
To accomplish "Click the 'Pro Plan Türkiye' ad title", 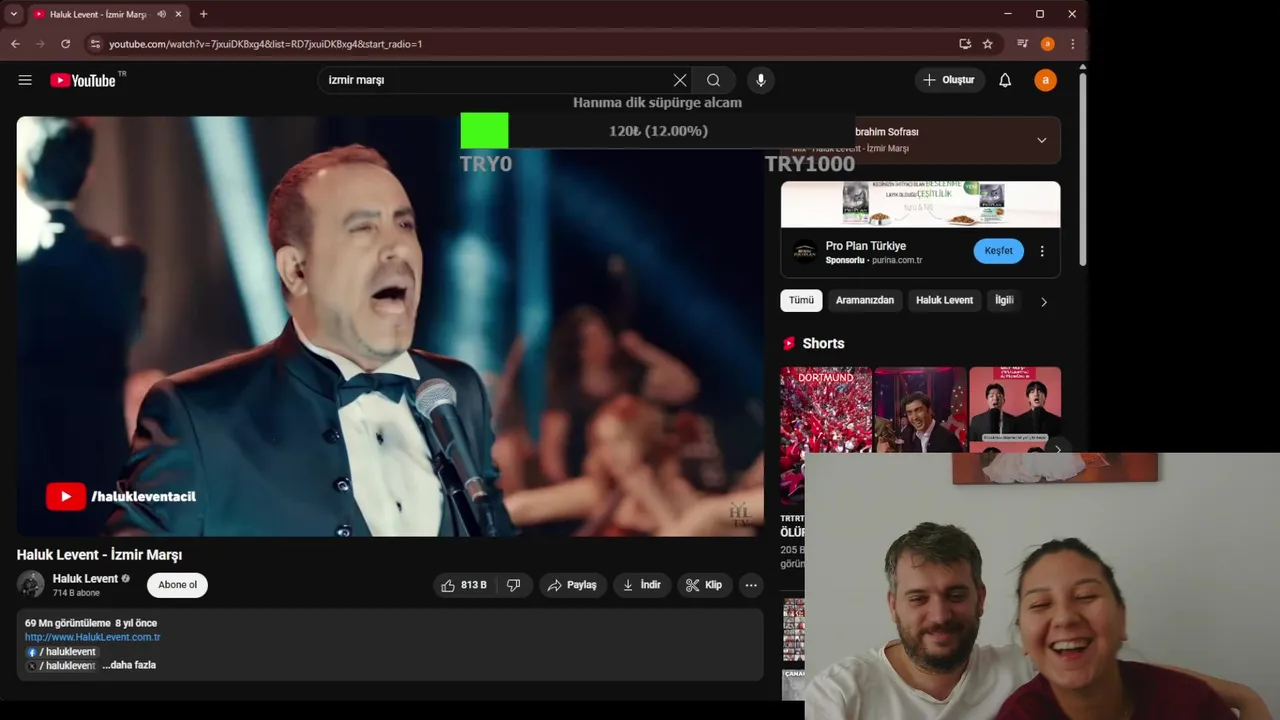I will [x=866, y=246].
